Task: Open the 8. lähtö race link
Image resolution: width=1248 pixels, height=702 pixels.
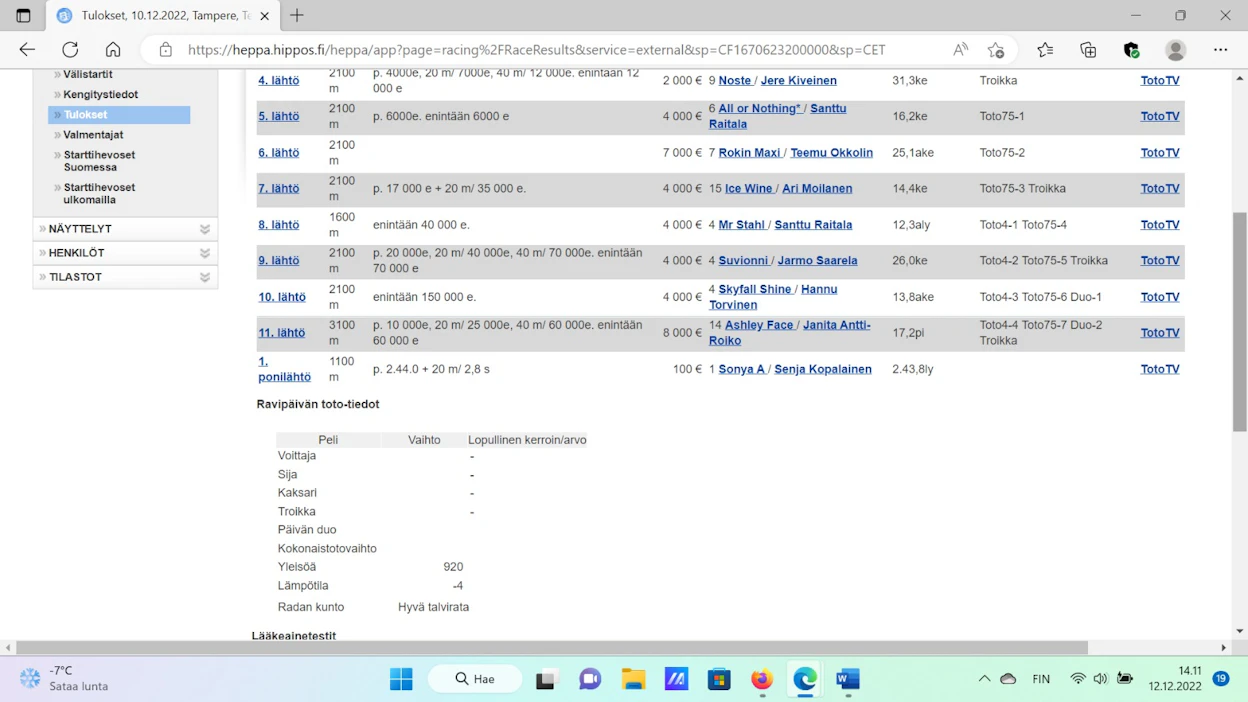Action: [279, 224]
